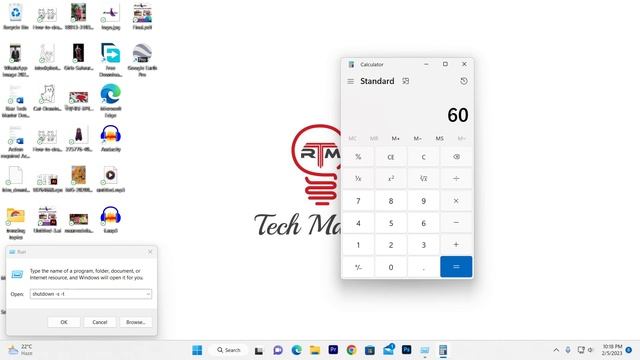Open the clock and date in taskbar
Screen dimensions: 640x360
(x=612, y=350)
